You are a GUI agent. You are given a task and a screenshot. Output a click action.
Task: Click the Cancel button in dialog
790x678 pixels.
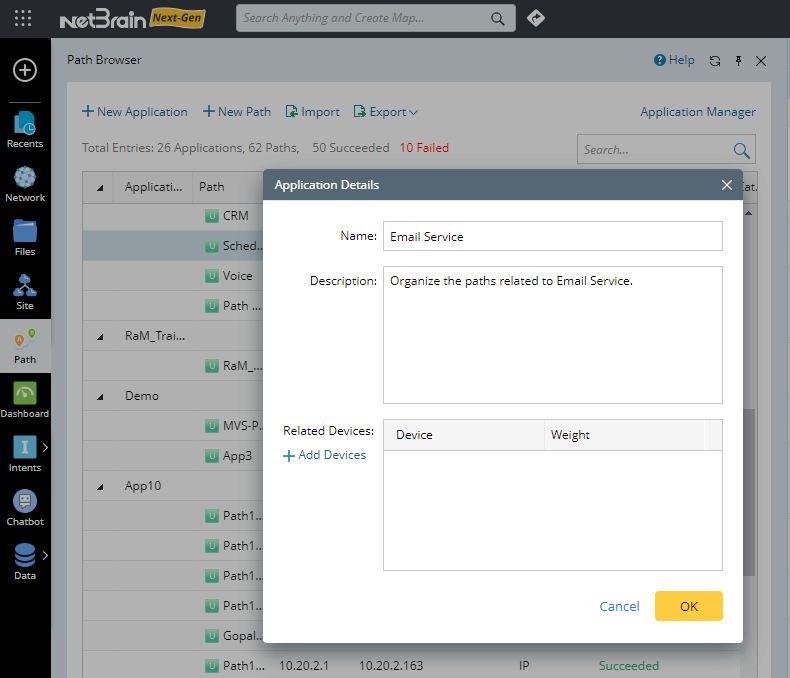point(619,606)
